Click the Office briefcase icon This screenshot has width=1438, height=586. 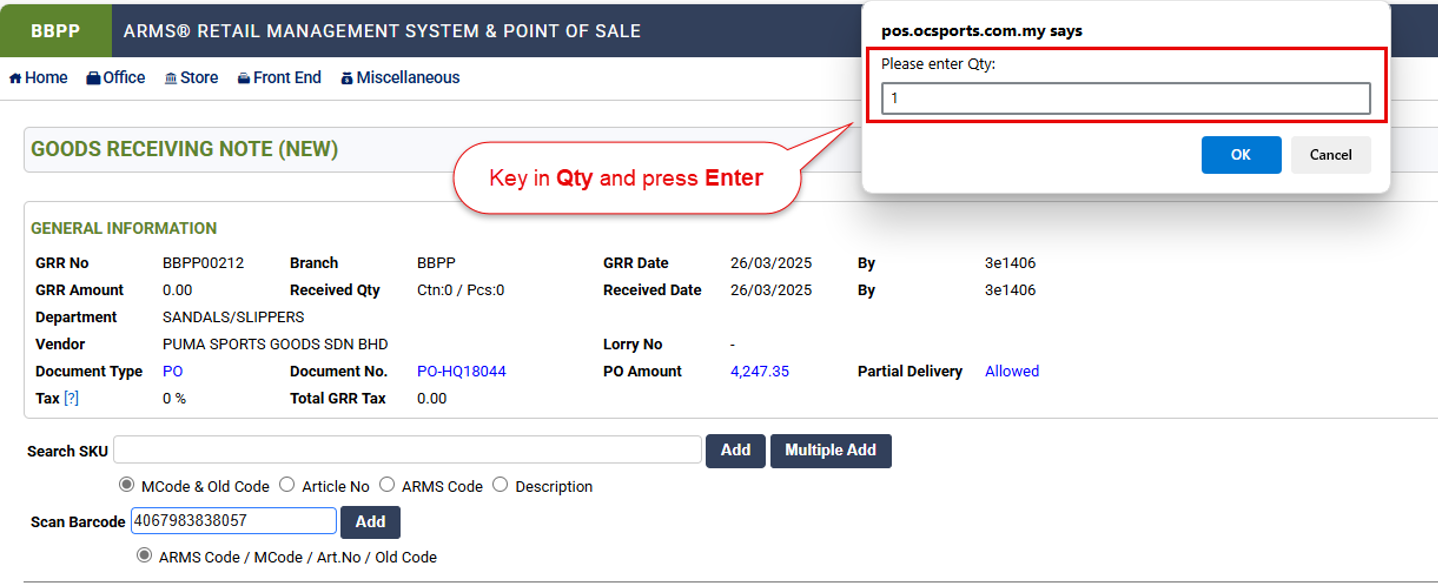93,78
